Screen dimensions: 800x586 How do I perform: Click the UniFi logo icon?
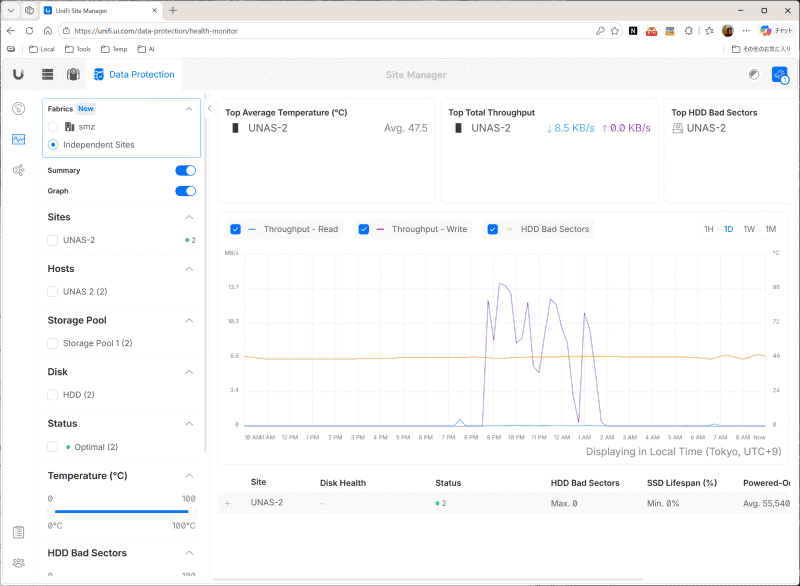tap(18, 74)
